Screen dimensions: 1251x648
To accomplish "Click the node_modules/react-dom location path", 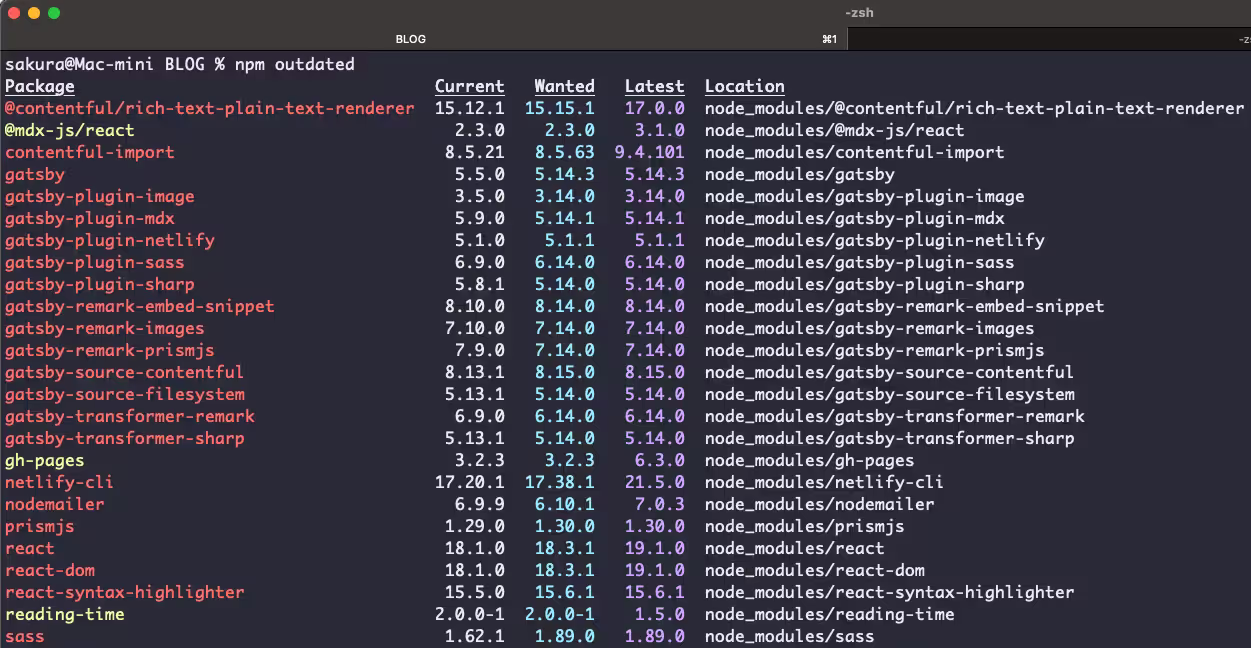I will coord(814,570).
